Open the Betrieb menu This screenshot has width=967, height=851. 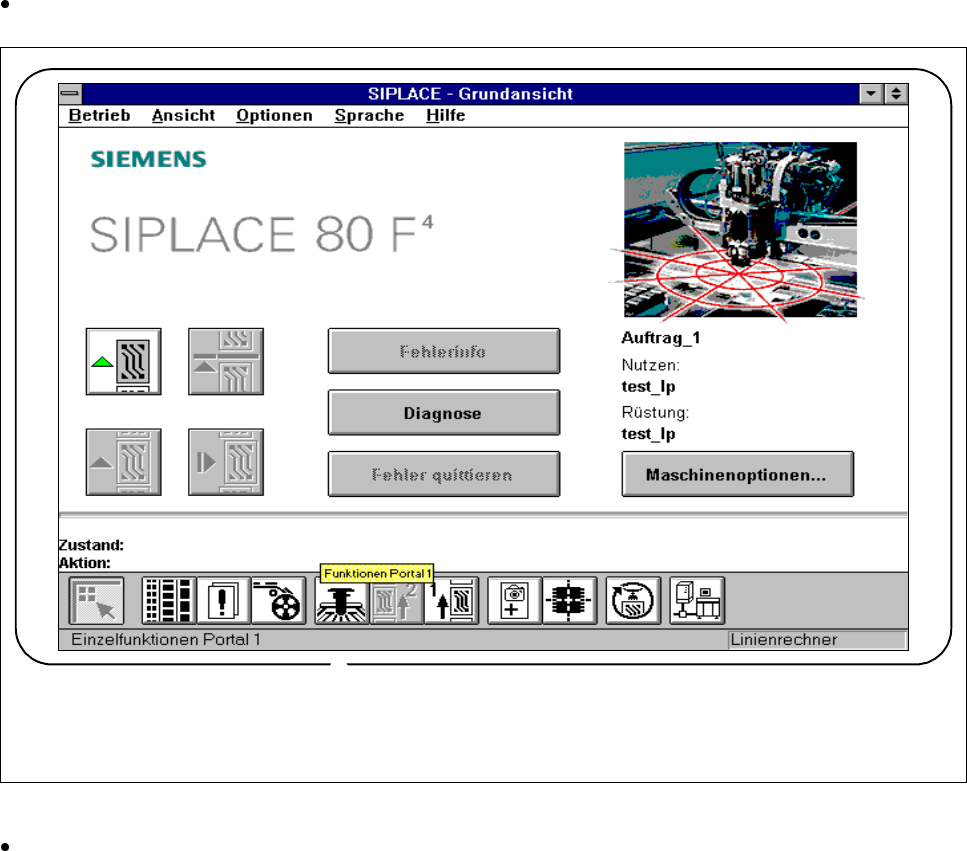click(99, 115)
